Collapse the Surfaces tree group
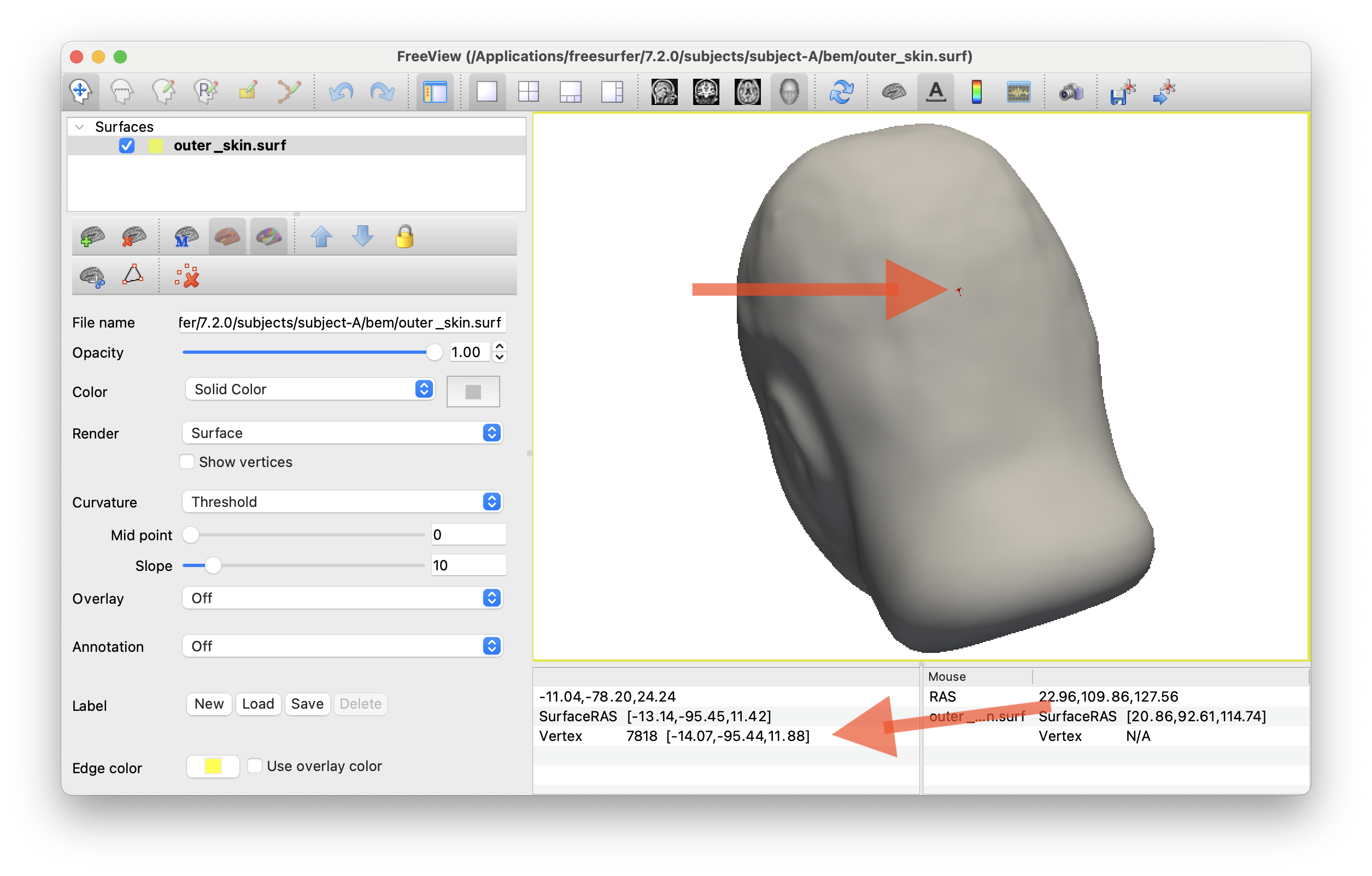This screenshot has height=876, width=1372. (x=80, y=126)
